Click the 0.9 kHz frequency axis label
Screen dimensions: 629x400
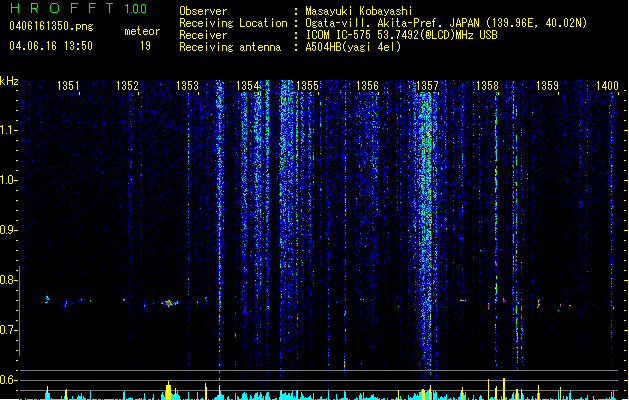tap(8, 230)
